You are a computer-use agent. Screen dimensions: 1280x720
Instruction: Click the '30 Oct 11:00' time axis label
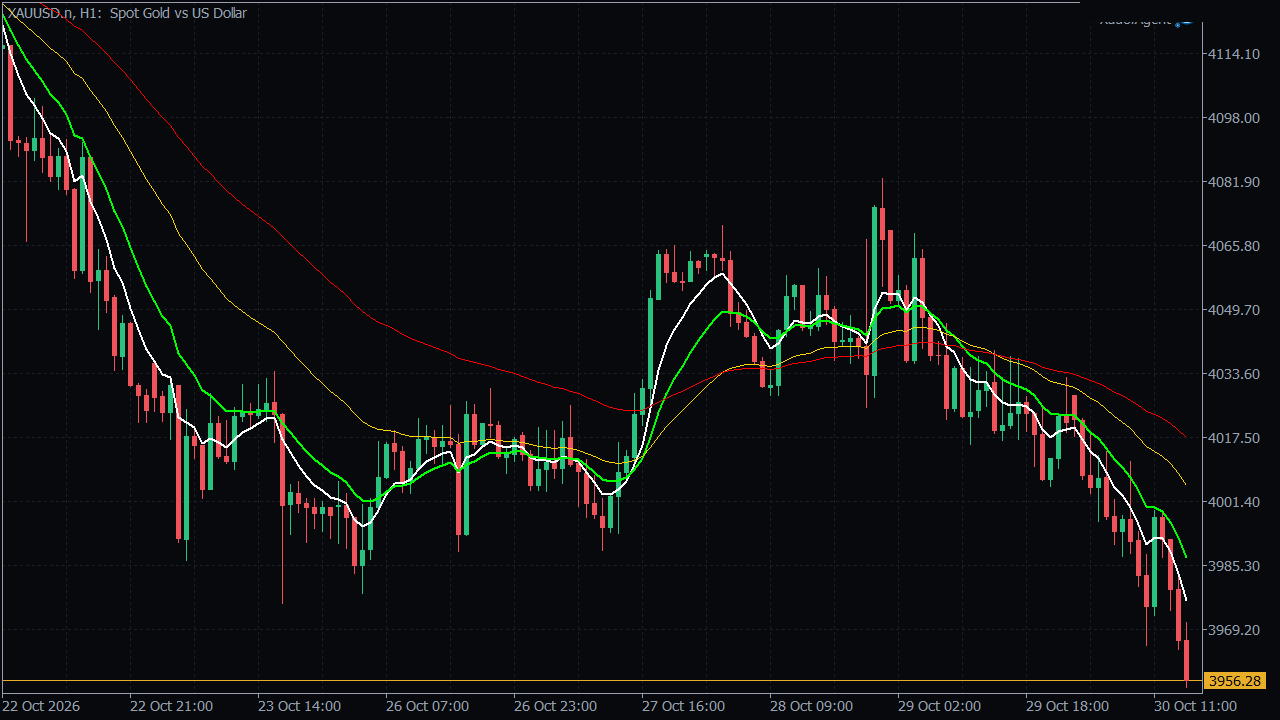[x=1196, y=706]
